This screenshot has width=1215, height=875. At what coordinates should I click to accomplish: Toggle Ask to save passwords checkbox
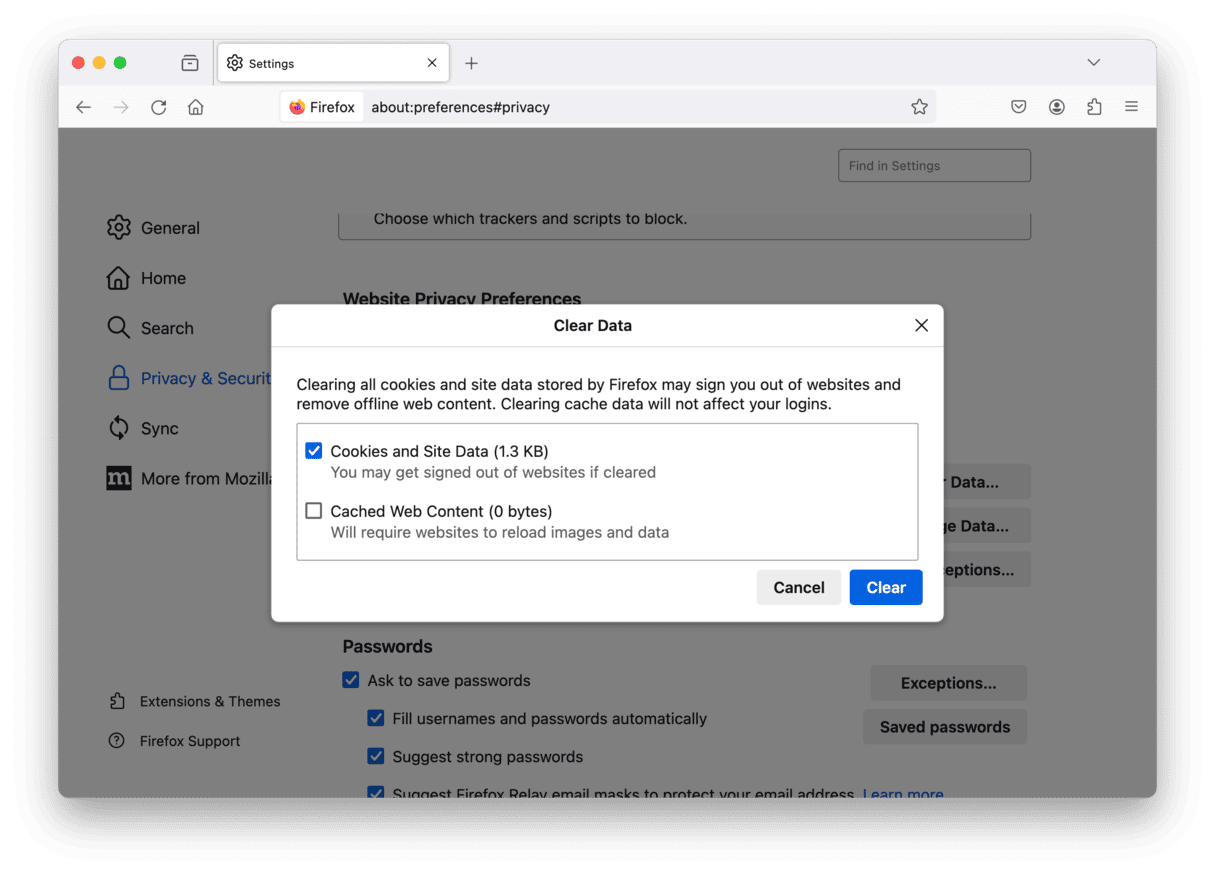coord(351,680)
